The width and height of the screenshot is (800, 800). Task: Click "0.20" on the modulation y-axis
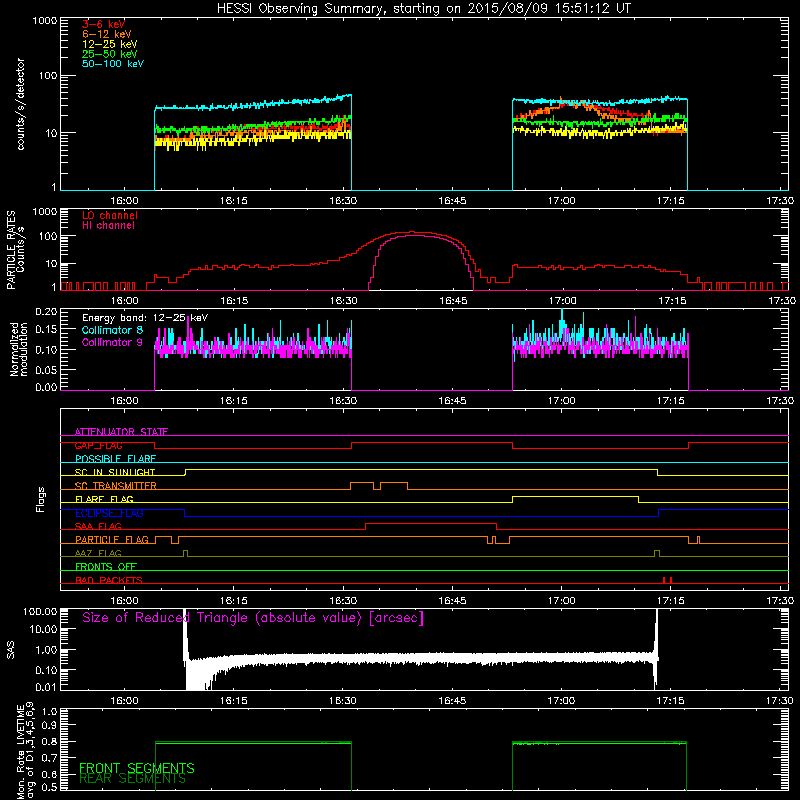pos(46,312)
